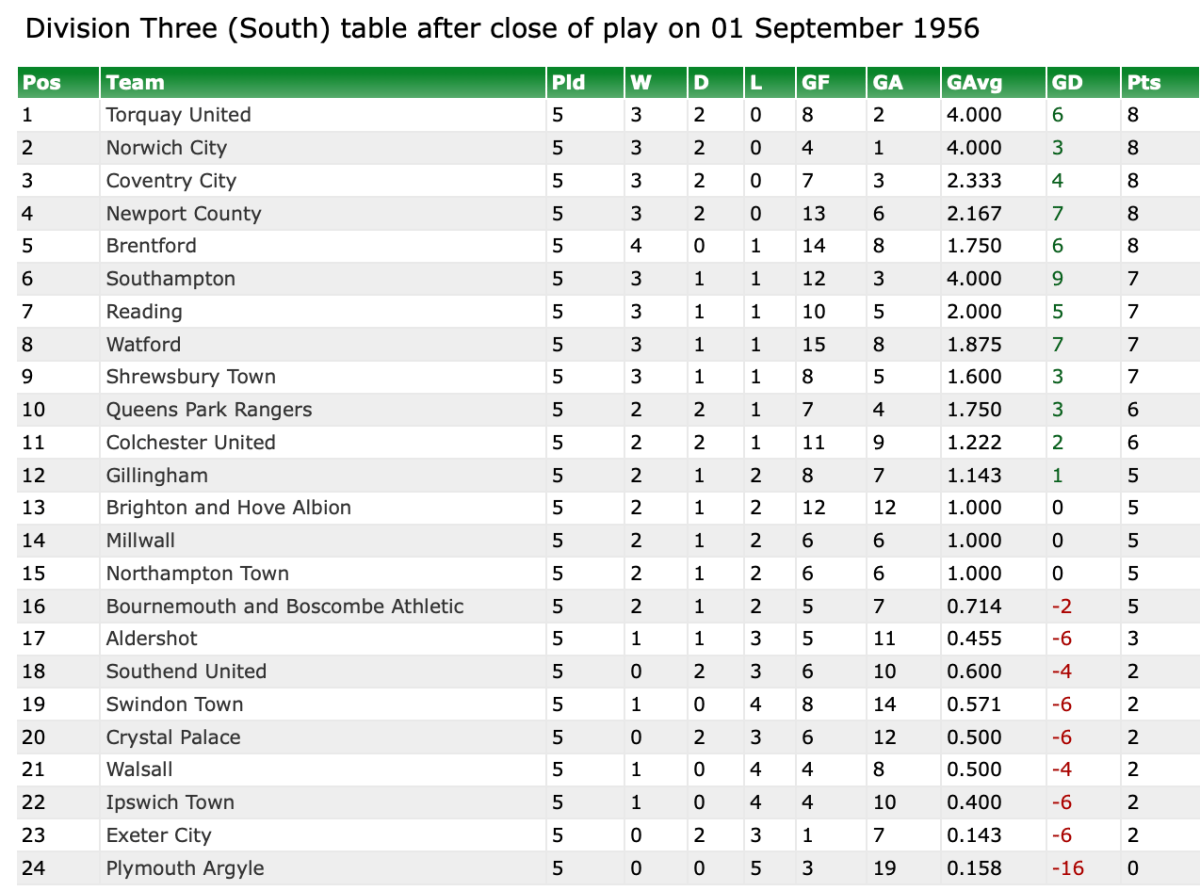This screenshot has width=1200, height=891.
Task: Select Bournemouth and Boscombe Athletic
Action: point(285,606)
